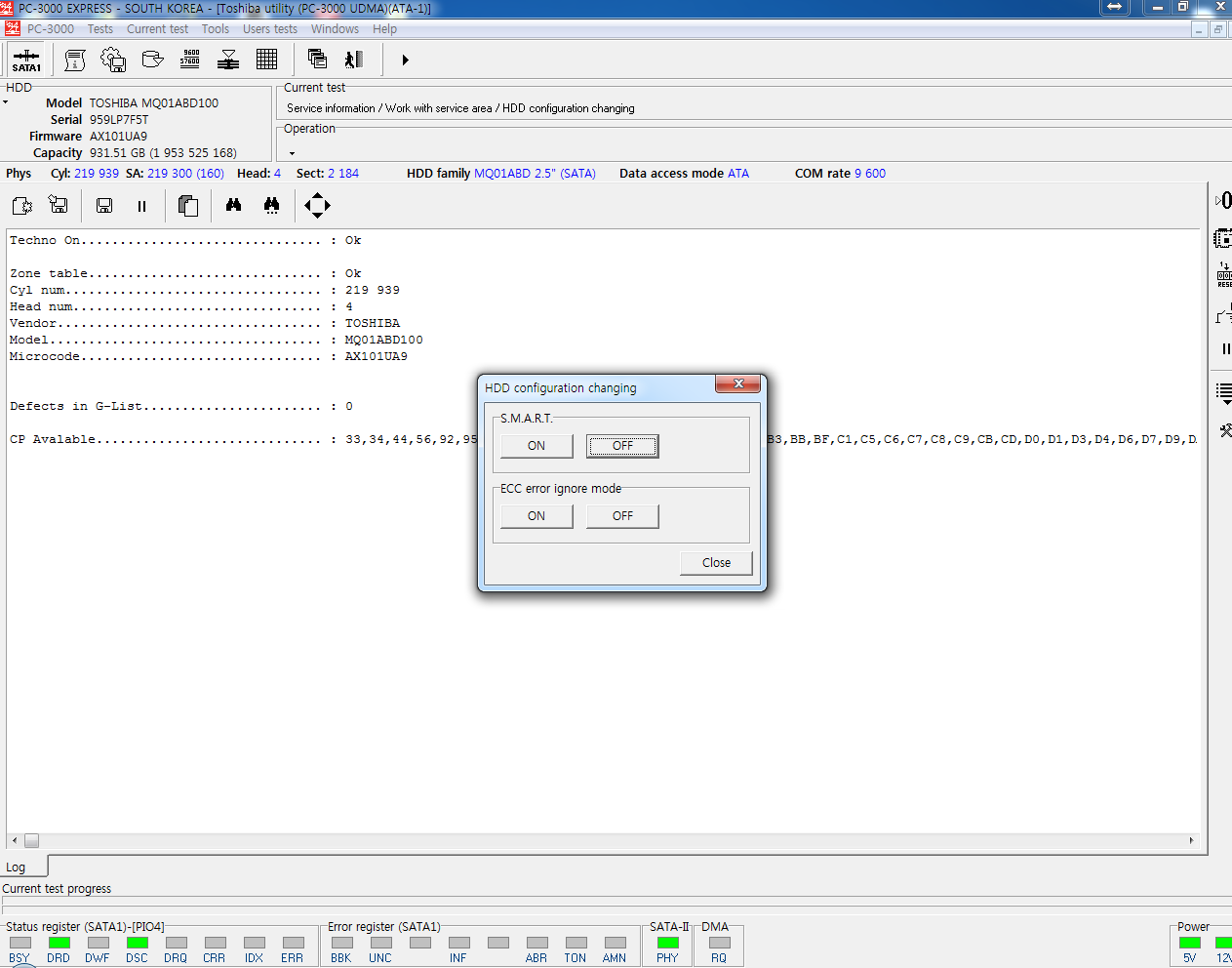1232x968 pixels.
Task: Click the 9600/57600 COM rate icon
Action: pos(190,60)
